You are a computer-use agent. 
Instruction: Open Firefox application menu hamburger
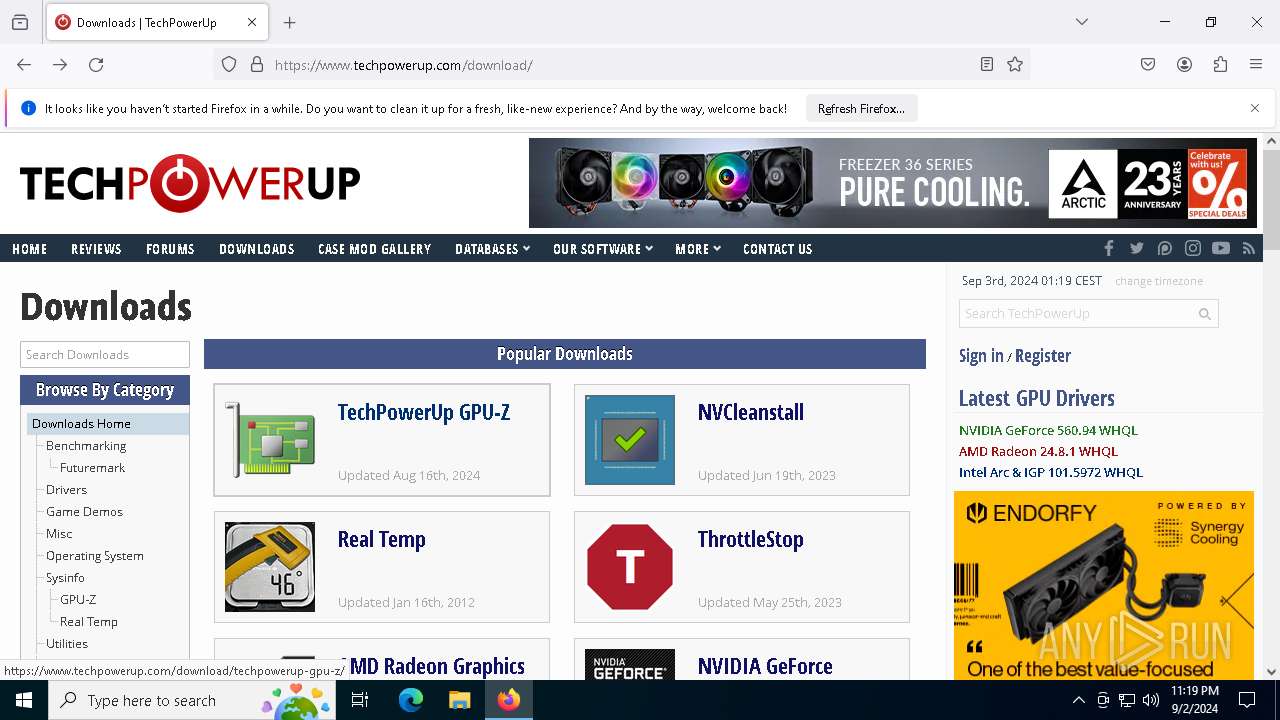click(x=1256, y=65)
